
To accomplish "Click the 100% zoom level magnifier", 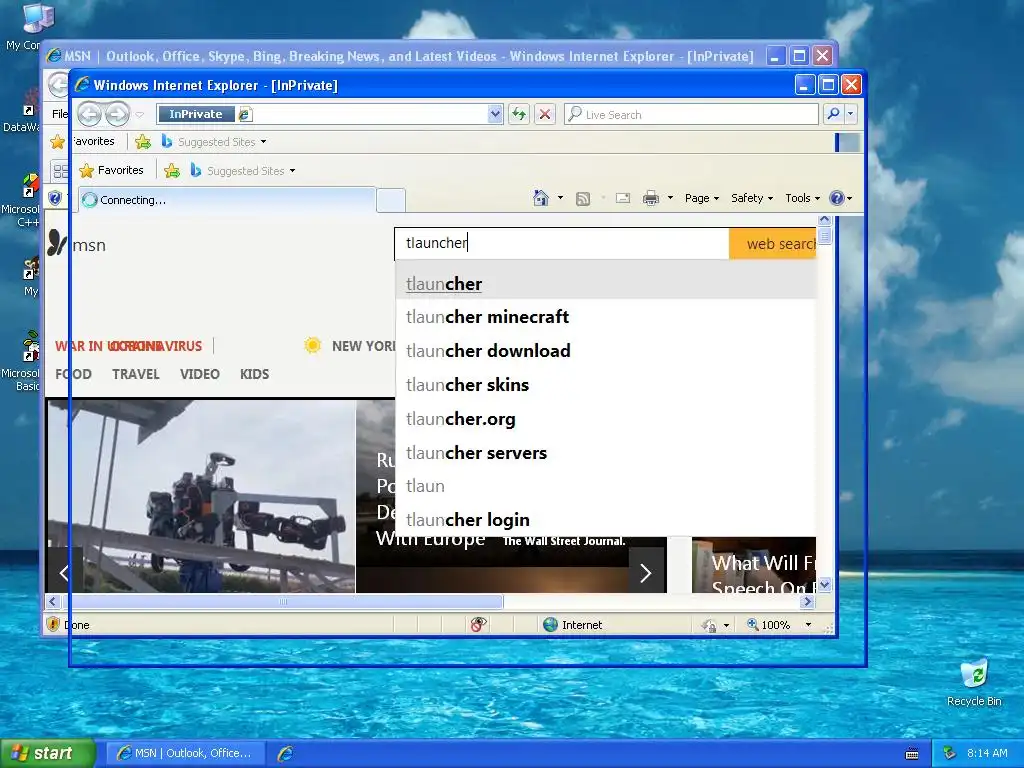I will [753, 625].
